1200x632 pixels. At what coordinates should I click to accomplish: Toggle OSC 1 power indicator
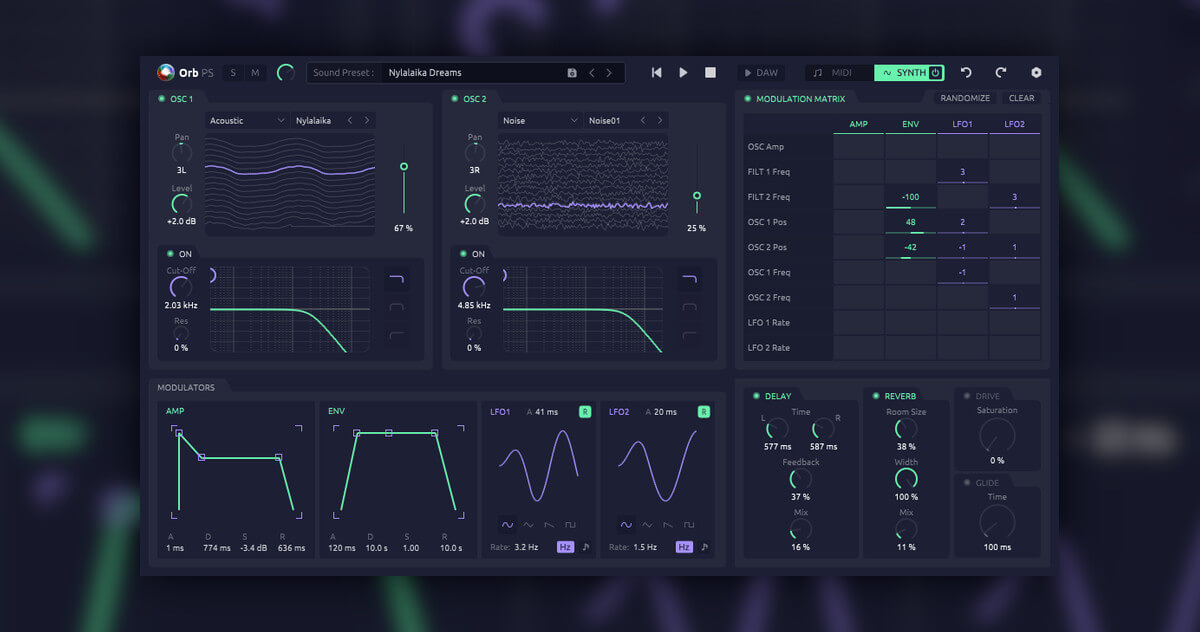coord(161,99)
